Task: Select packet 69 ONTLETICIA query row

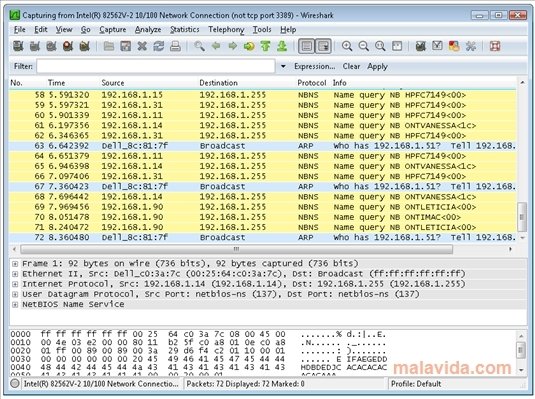Action: point(263,207)
